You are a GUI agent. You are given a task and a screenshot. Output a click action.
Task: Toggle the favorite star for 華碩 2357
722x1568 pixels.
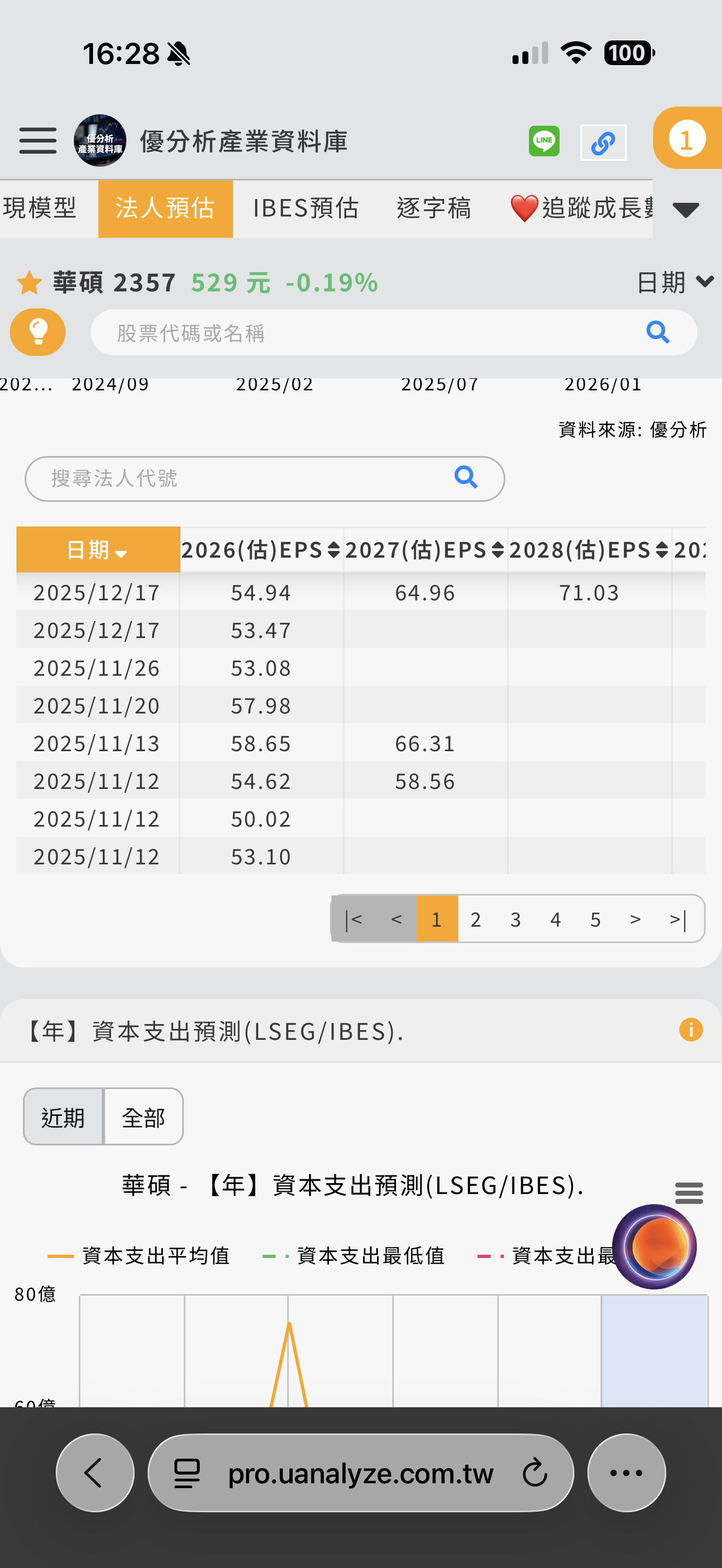pyautogui.click(x=29, y=283)
